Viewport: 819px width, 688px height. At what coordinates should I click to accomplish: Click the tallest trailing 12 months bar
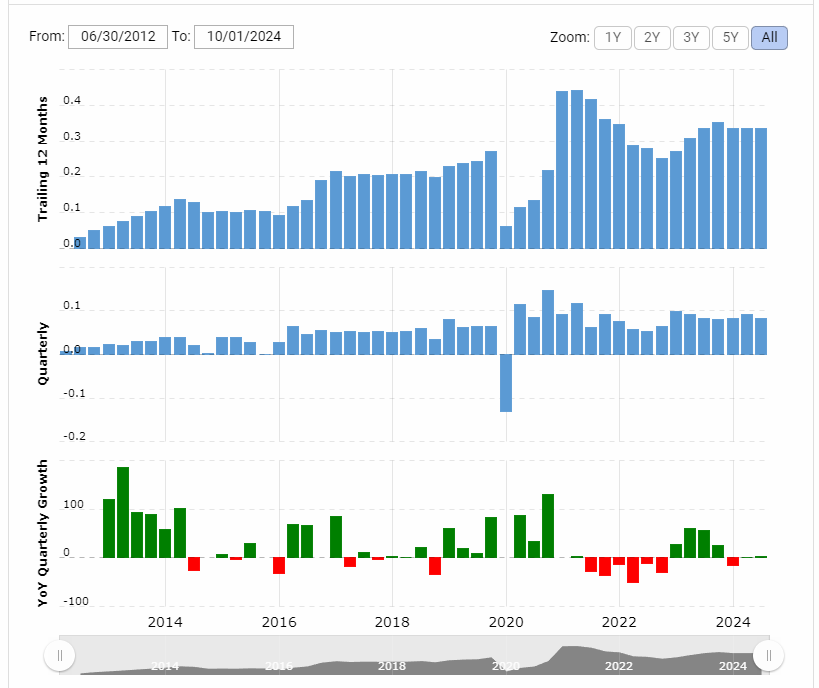click(577, 169)
